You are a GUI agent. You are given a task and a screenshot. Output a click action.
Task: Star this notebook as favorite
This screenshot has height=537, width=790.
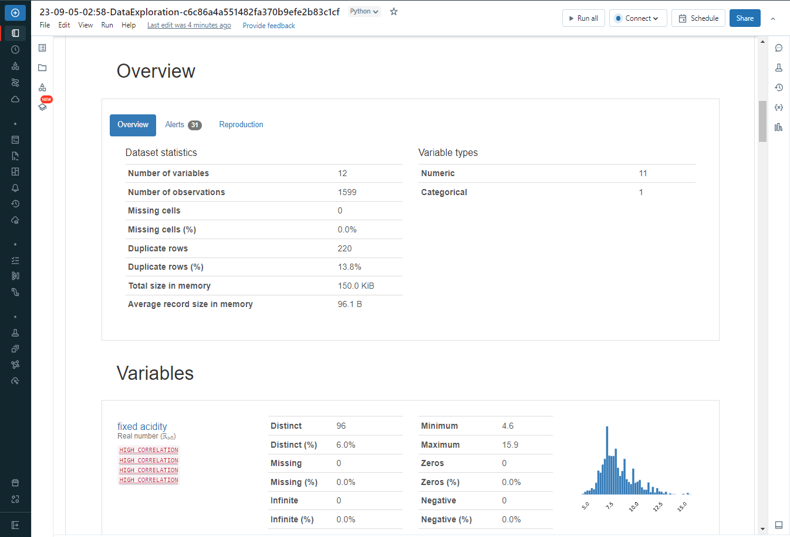(394, 12)
